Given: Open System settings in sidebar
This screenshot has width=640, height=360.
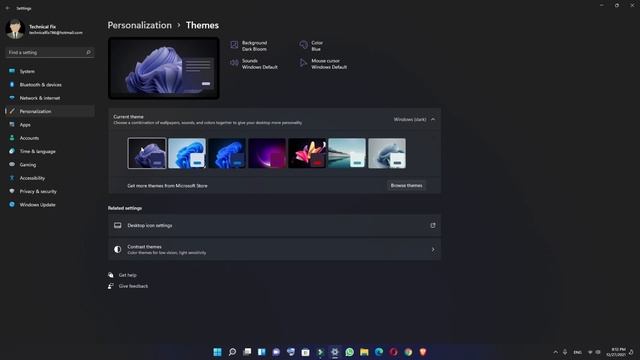Looking at the screenshot, I should [50, 71].
